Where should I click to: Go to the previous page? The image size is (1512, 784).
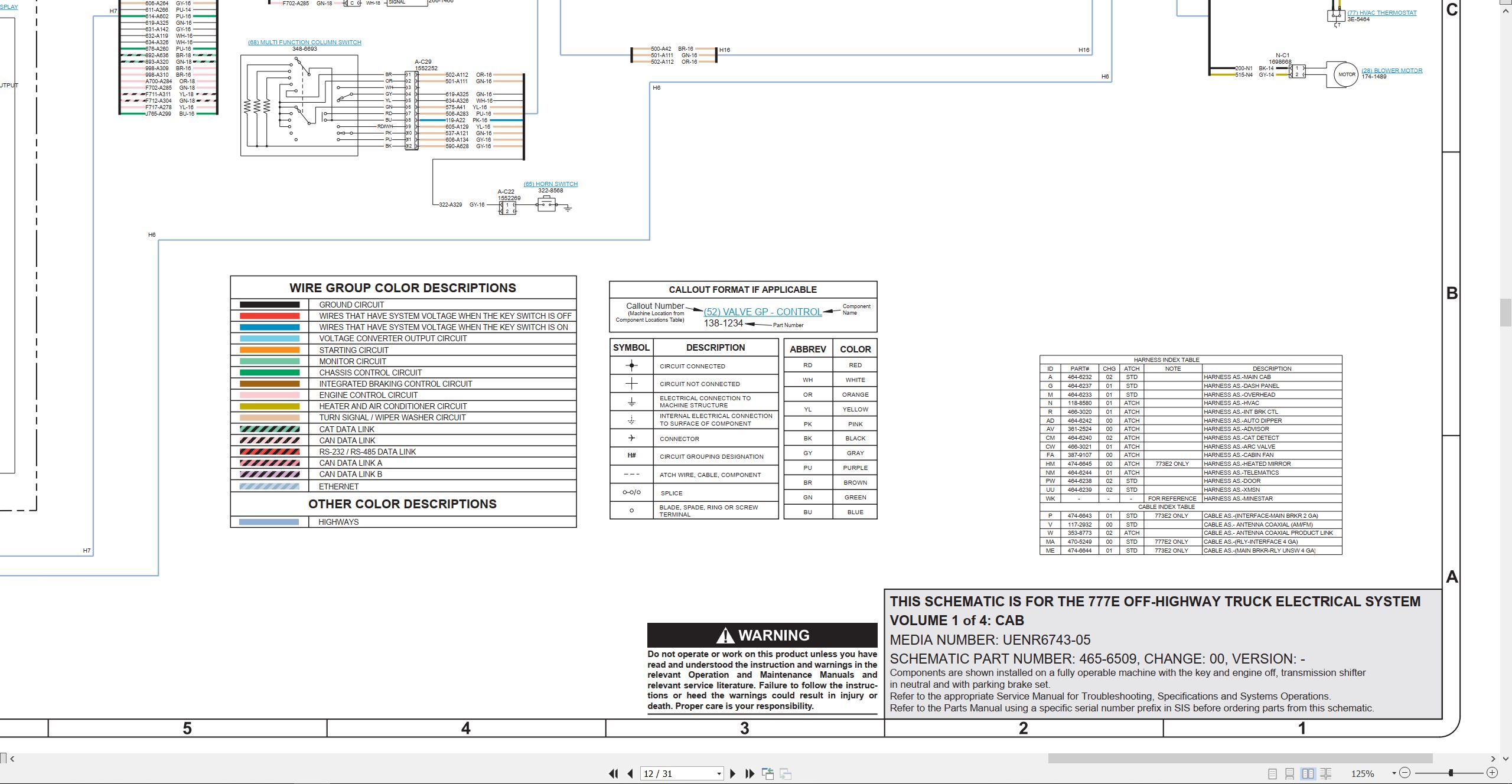click(630, 773)
